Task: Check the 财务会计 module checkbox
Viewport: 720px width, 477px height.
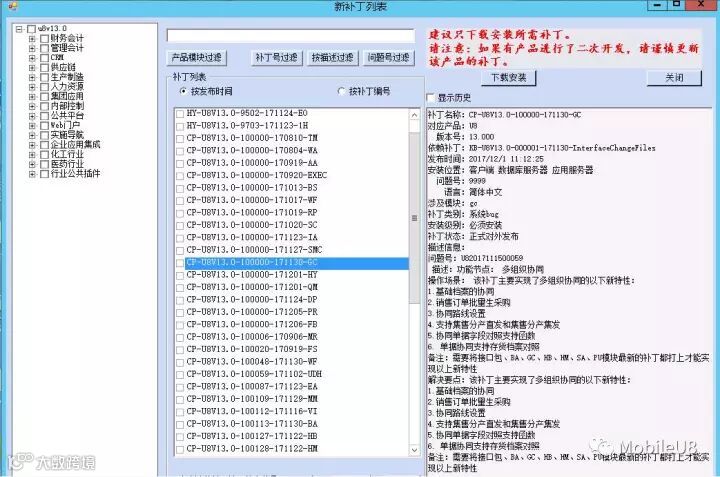Action: click(44, 39)
